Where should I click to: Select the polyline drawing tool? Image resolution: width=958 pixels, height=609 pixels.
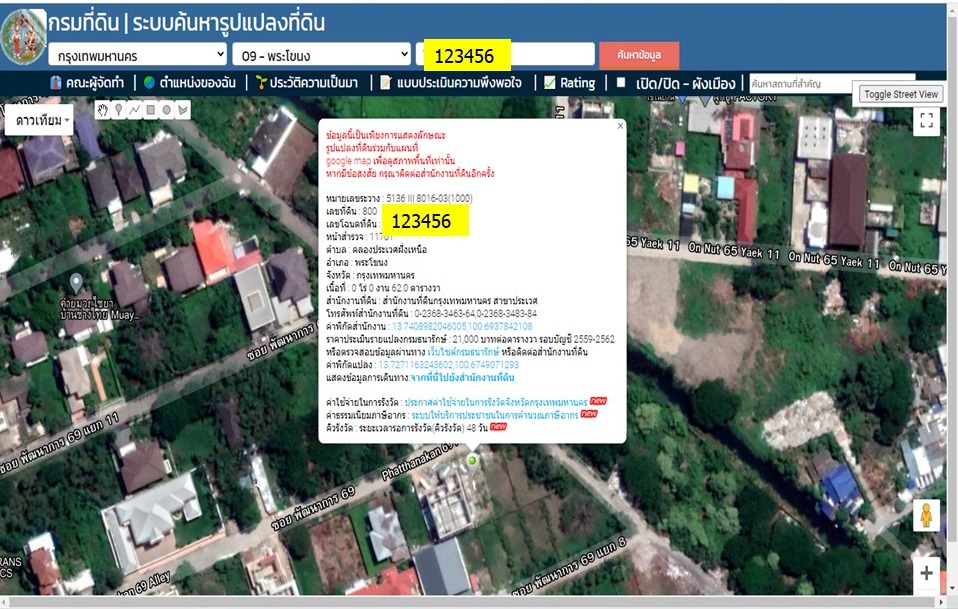click(134, 110)
